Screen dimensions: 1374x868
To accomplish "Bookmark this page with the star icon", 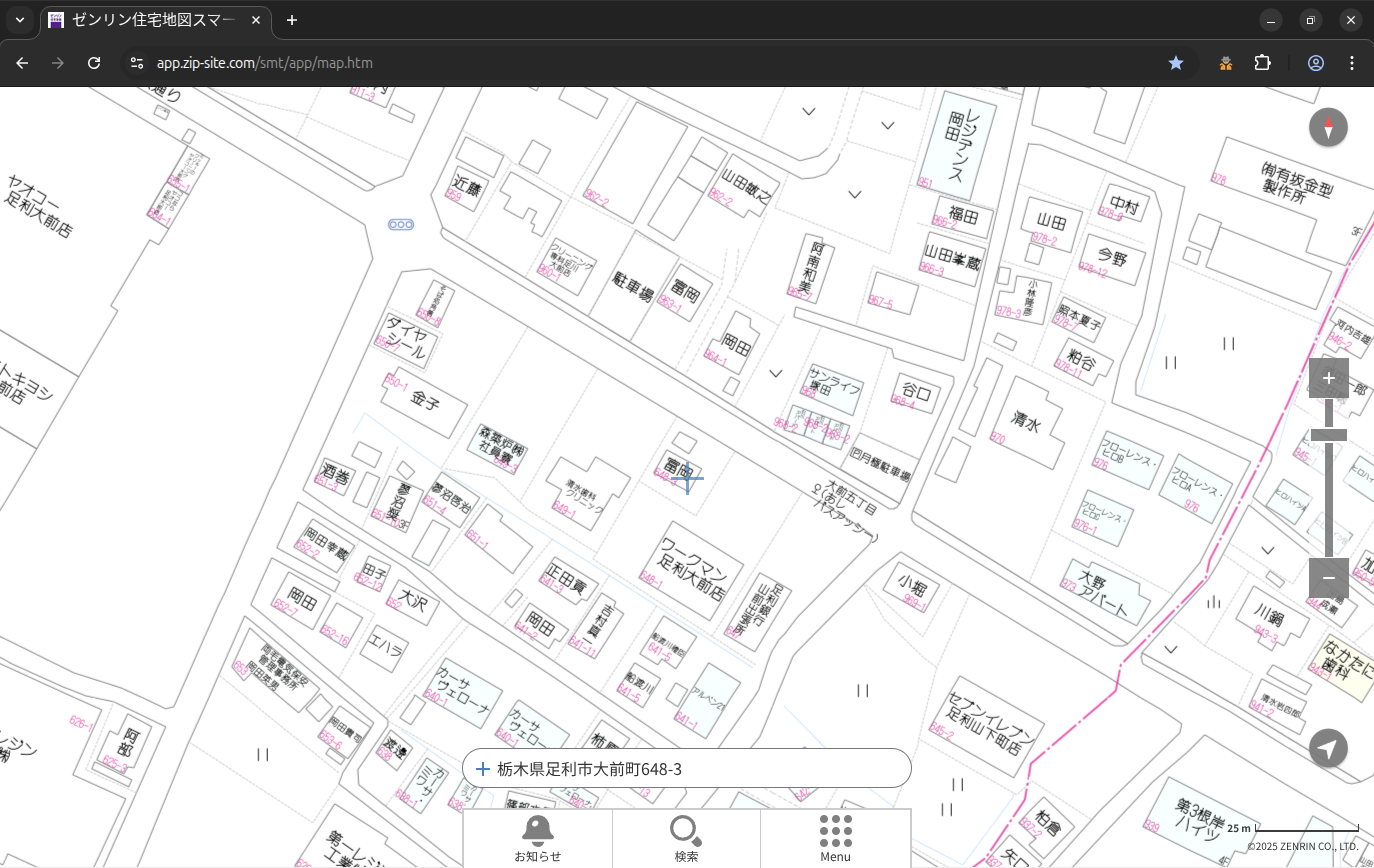I will click(1176, 63).
